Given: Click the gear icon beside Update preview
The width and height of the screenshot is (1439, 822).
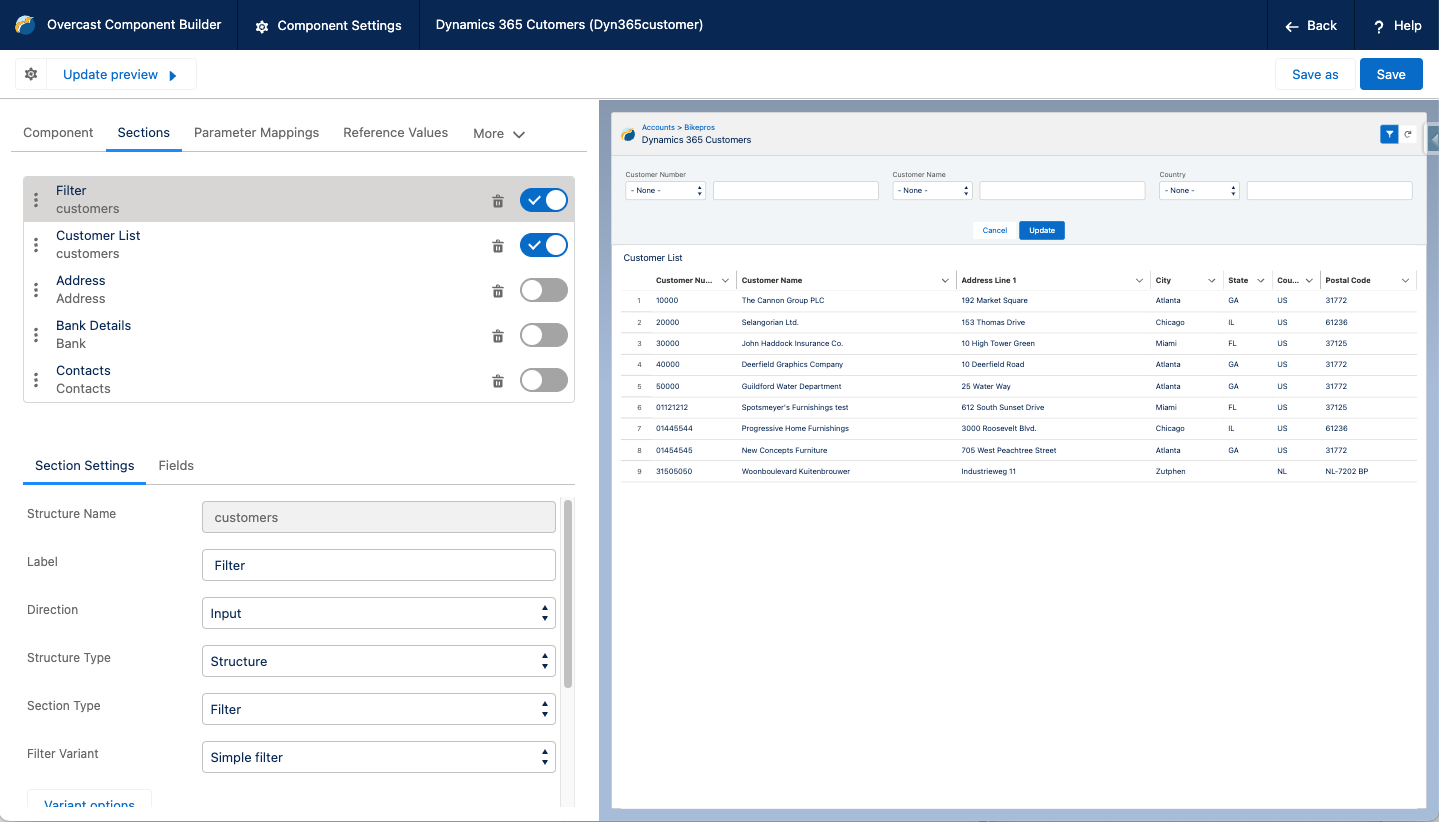Looking at the screenshot, I should pos(31,74).
